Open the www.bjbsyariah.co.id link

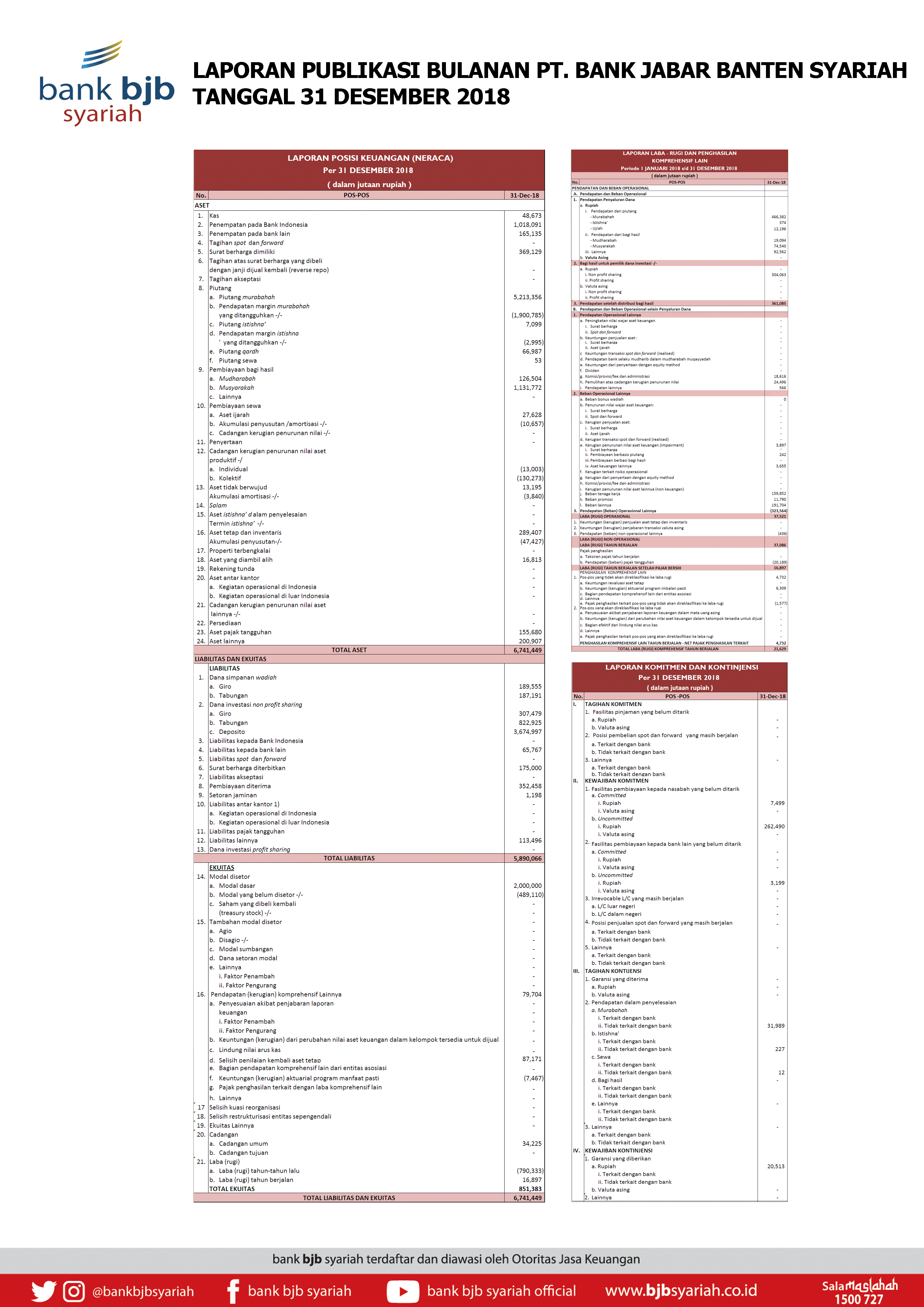coord(681,1290)
